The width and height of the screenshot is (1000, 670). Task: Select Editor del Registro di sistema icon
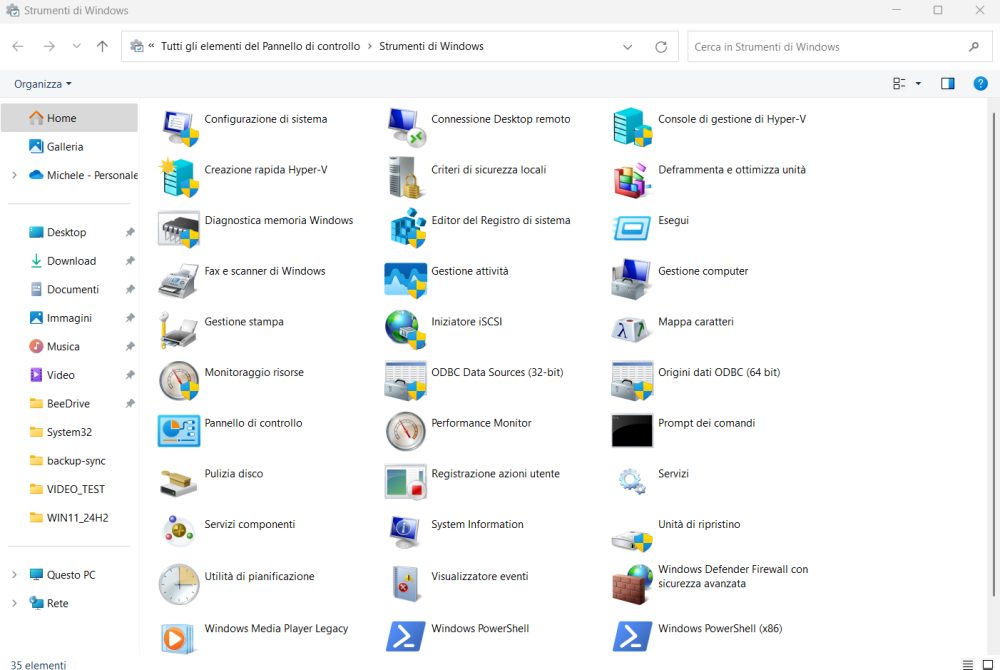click(x=406, y=229)
